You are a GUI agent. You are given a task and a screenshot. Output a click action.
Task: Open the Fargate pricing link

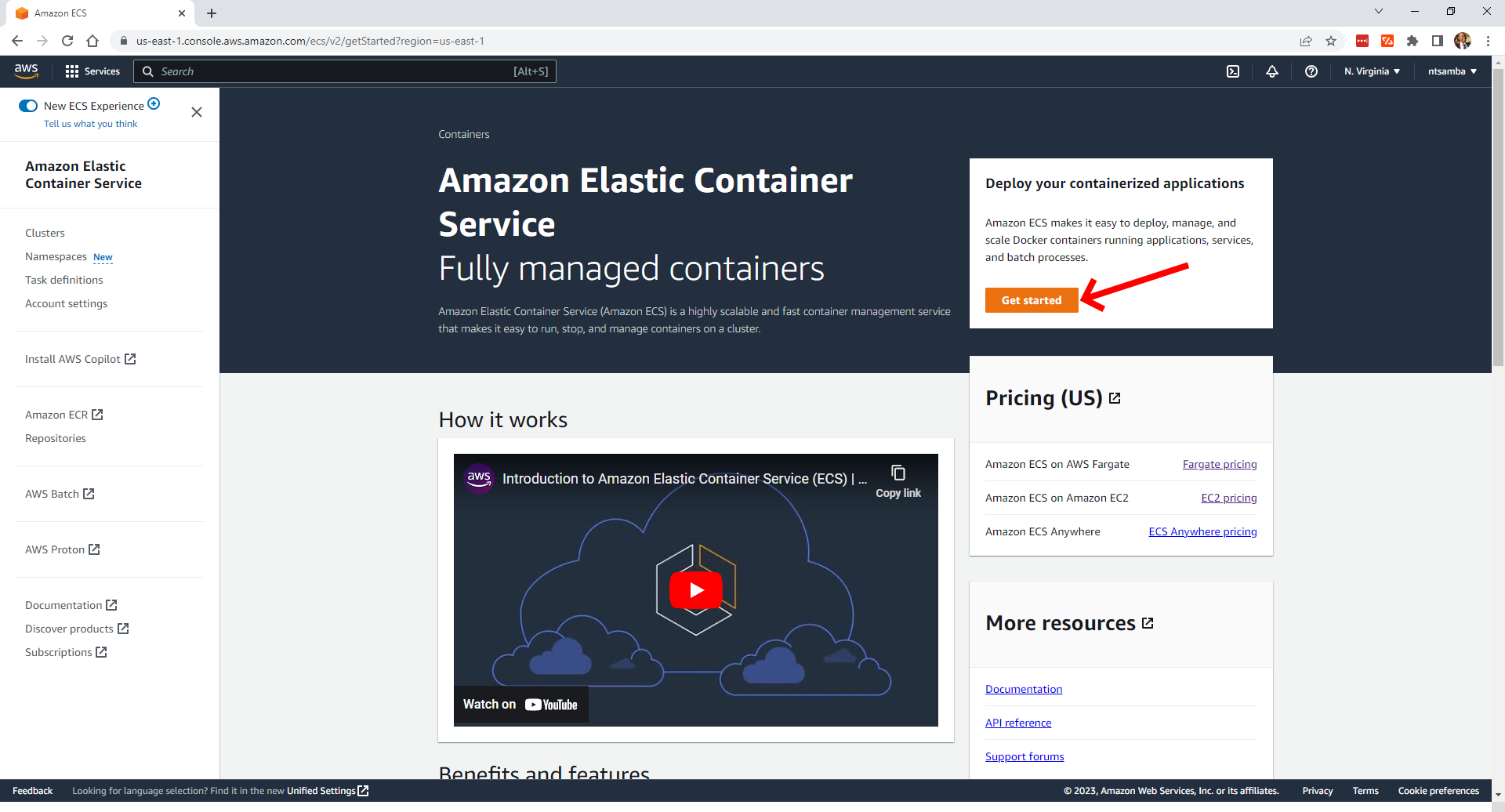[x=1220, y=464]
